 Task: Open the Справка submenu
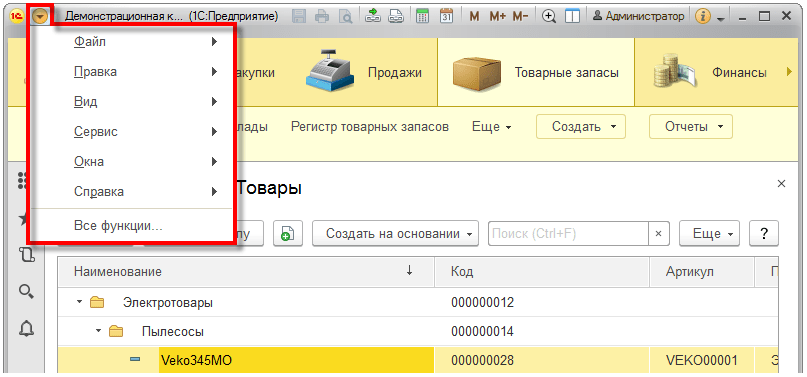(132, 192)
